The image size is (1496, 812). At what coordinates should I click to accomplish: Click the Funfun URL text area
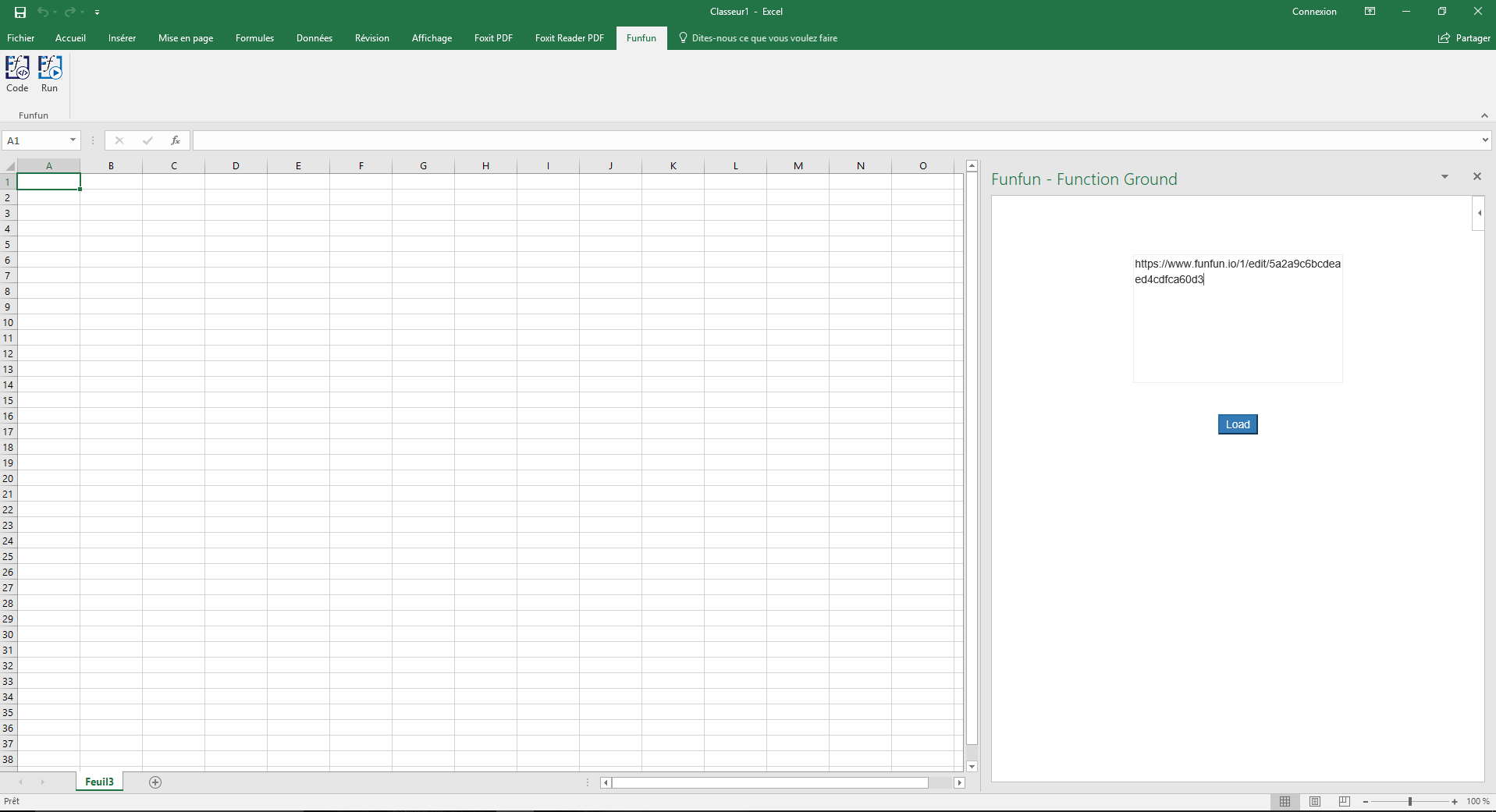click(1238, 318)
